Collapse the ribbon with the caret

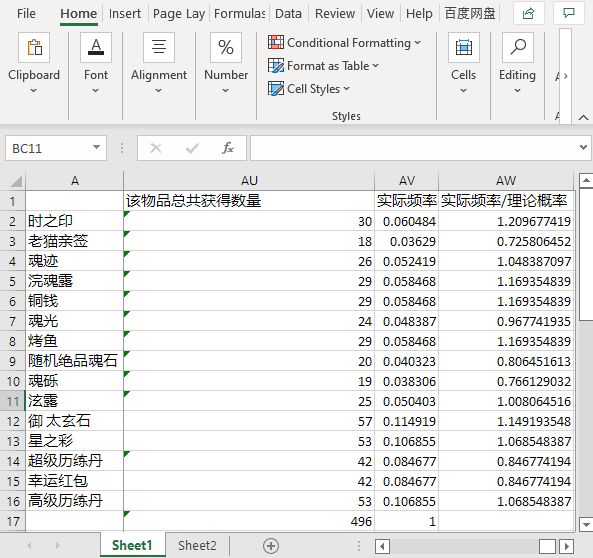pyautogui.click(x=583, y=118)
